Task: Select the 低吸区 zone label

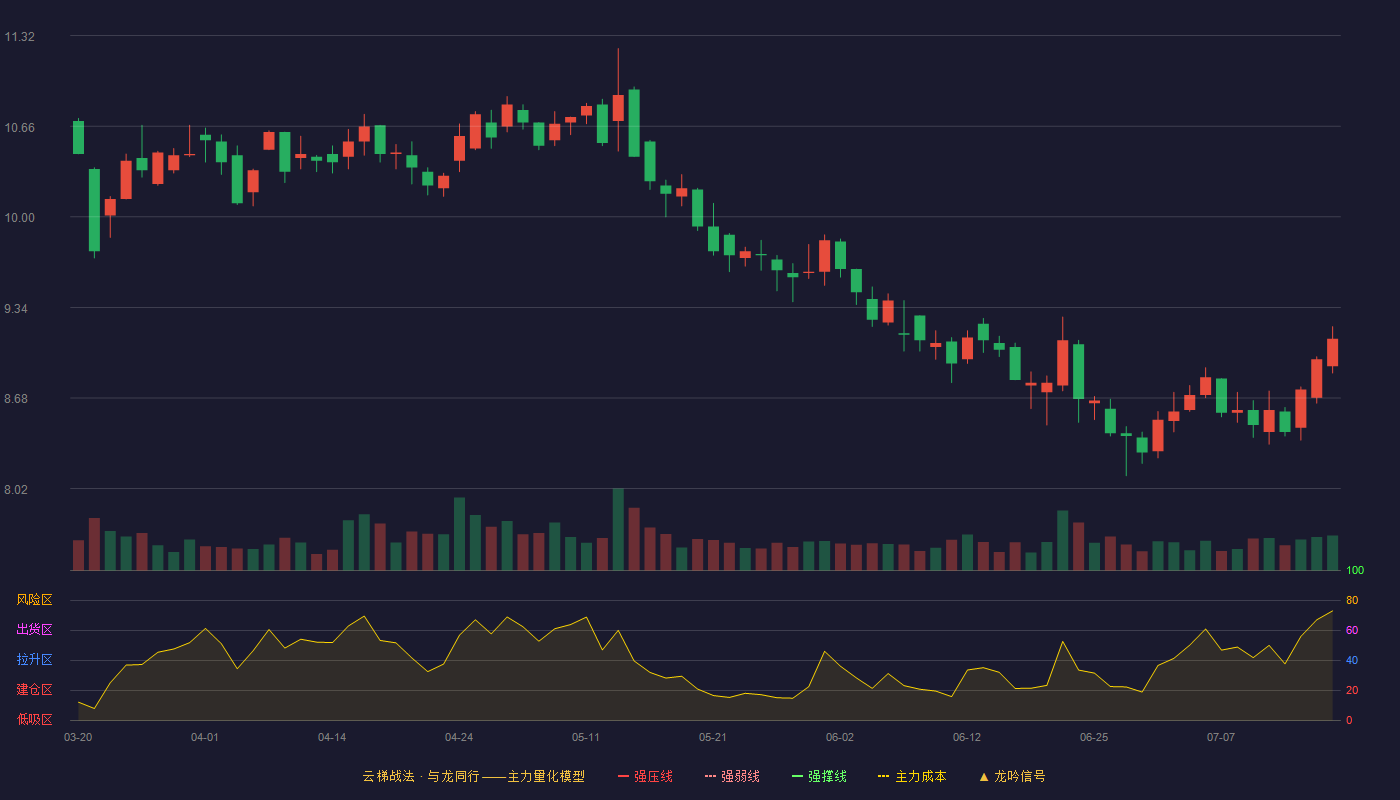Action: (x=34, y=719)
